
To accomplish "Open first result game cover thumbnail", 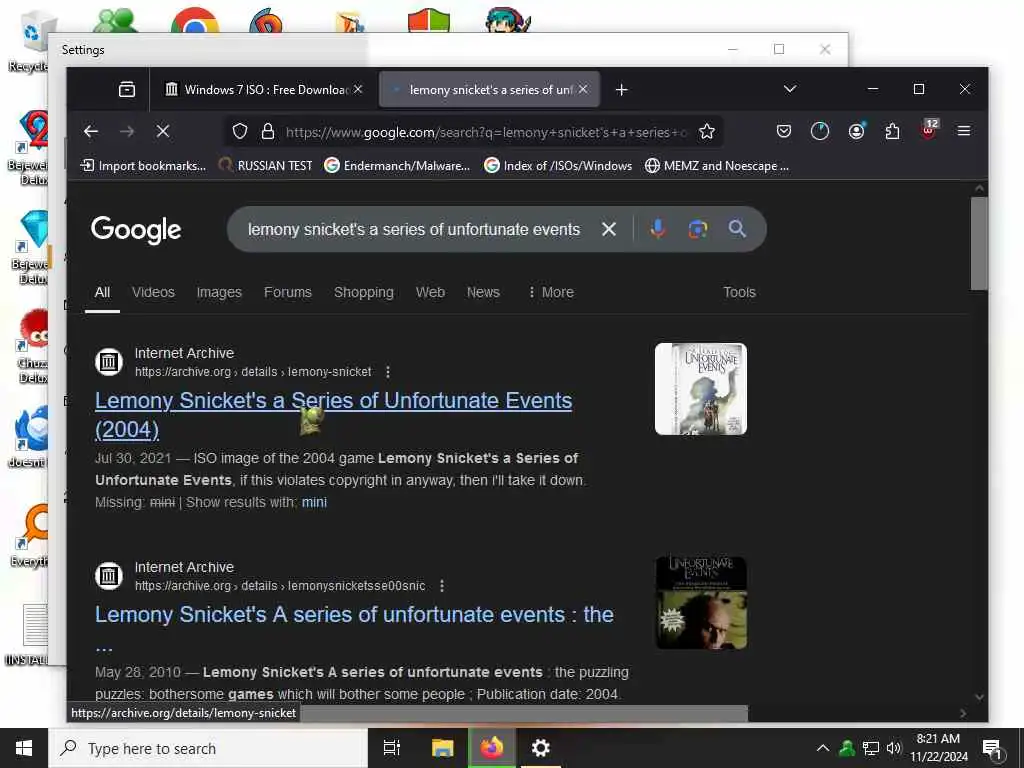I will click(x=701, y=389).
